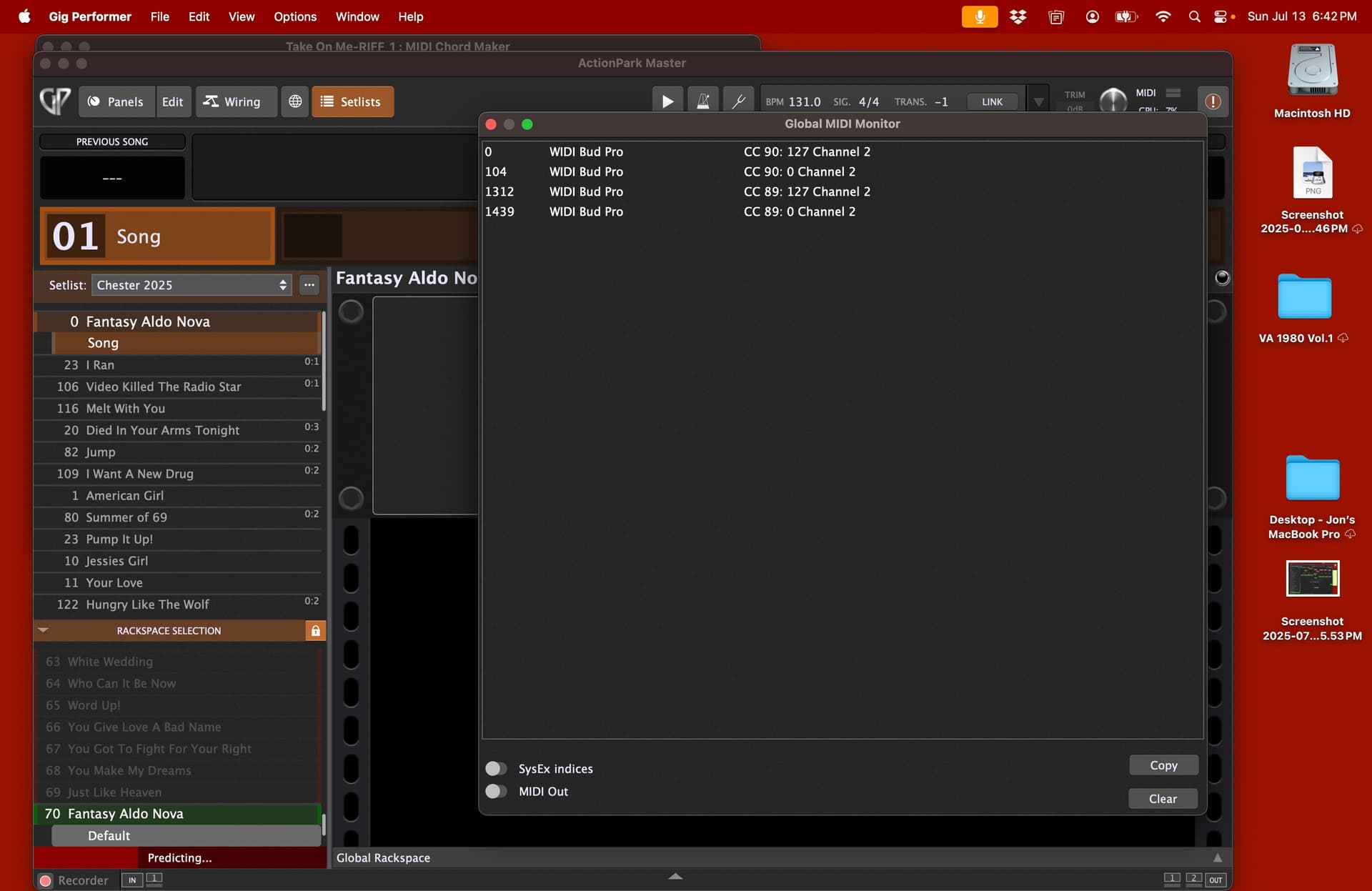Enable the SysEx indices toggle
The image size is (1372, 891).
496,769
